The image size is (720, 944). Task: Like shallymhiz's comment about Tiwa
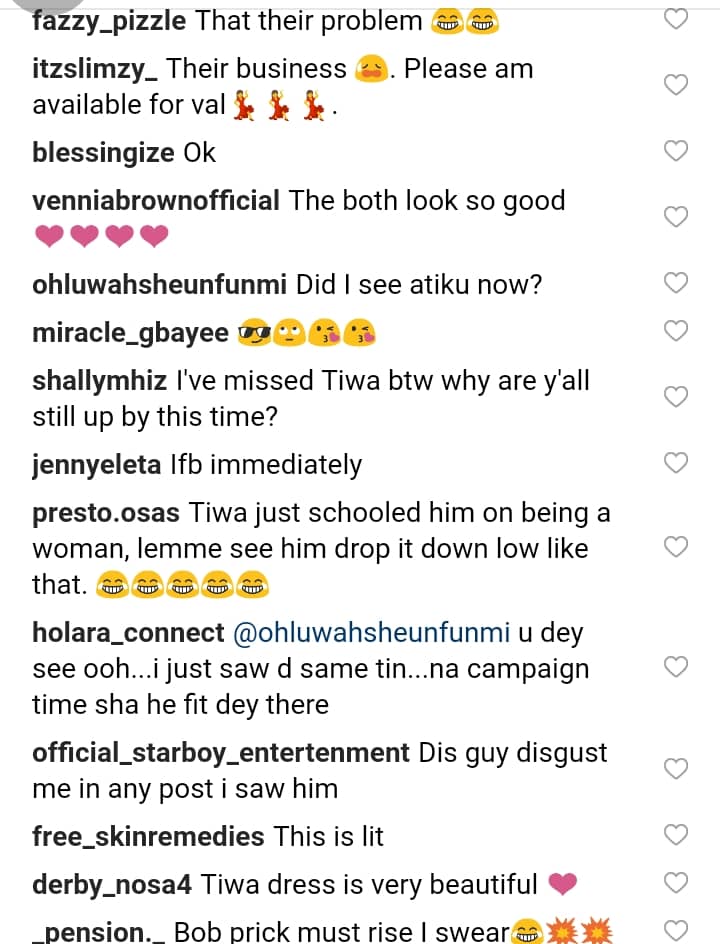point(677,397)
